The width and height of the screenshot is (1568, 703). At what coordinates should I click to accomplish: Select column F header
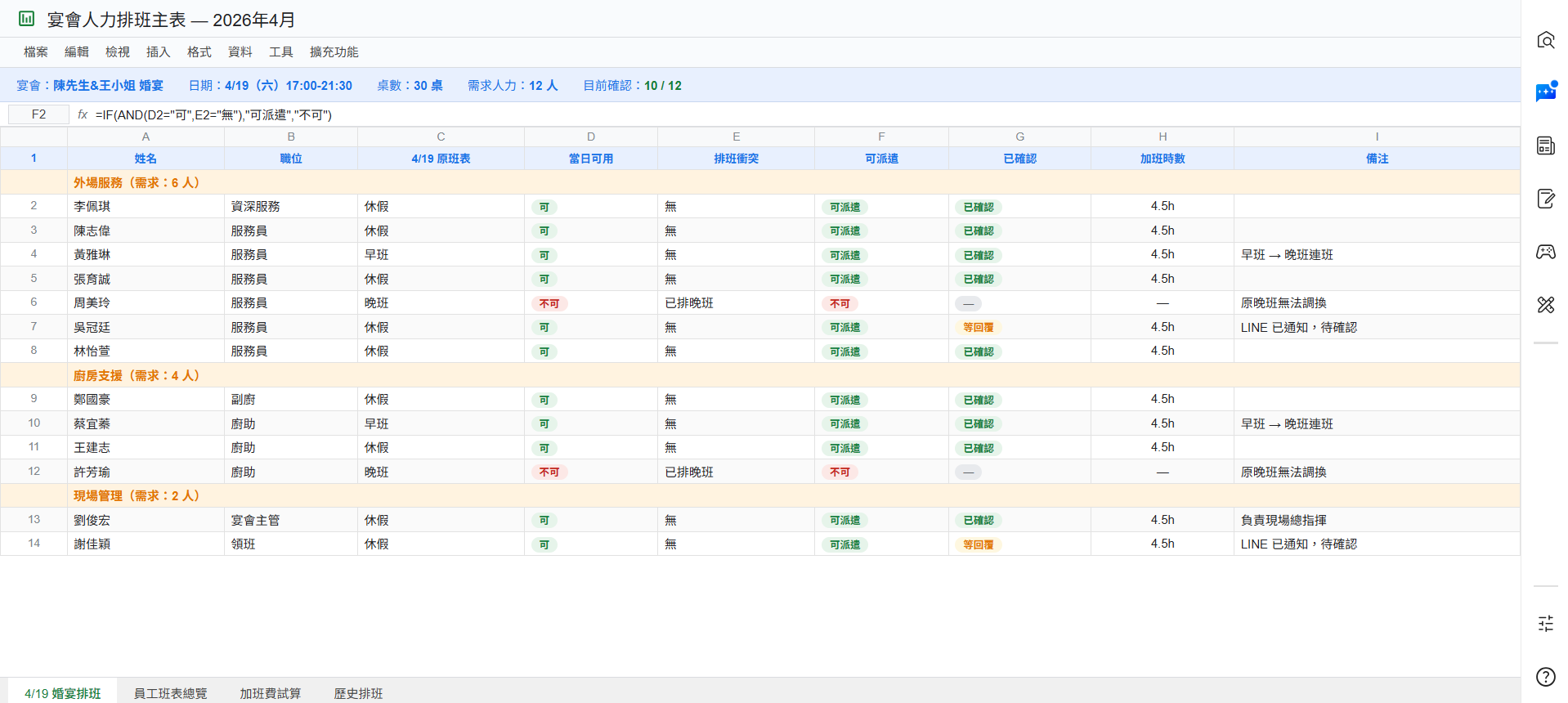[x=881, y=137]
